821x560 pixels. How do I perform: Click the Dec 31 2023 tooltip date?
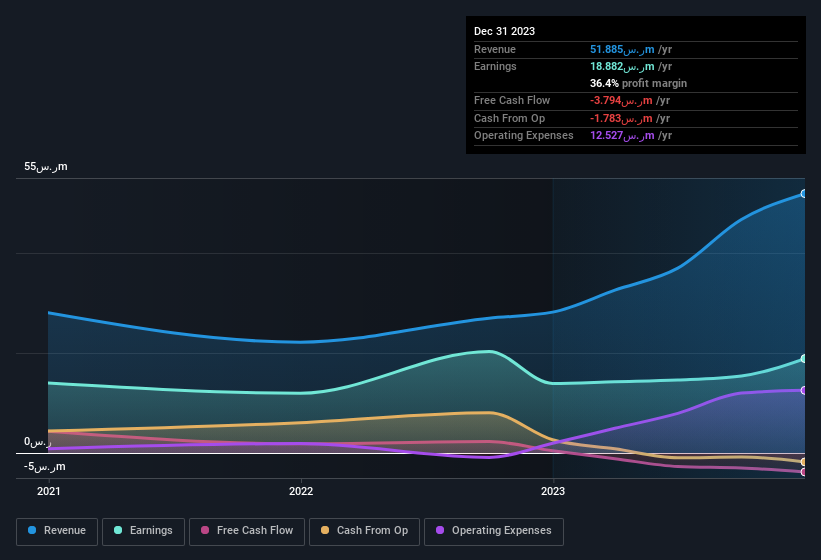coord(504,31)
